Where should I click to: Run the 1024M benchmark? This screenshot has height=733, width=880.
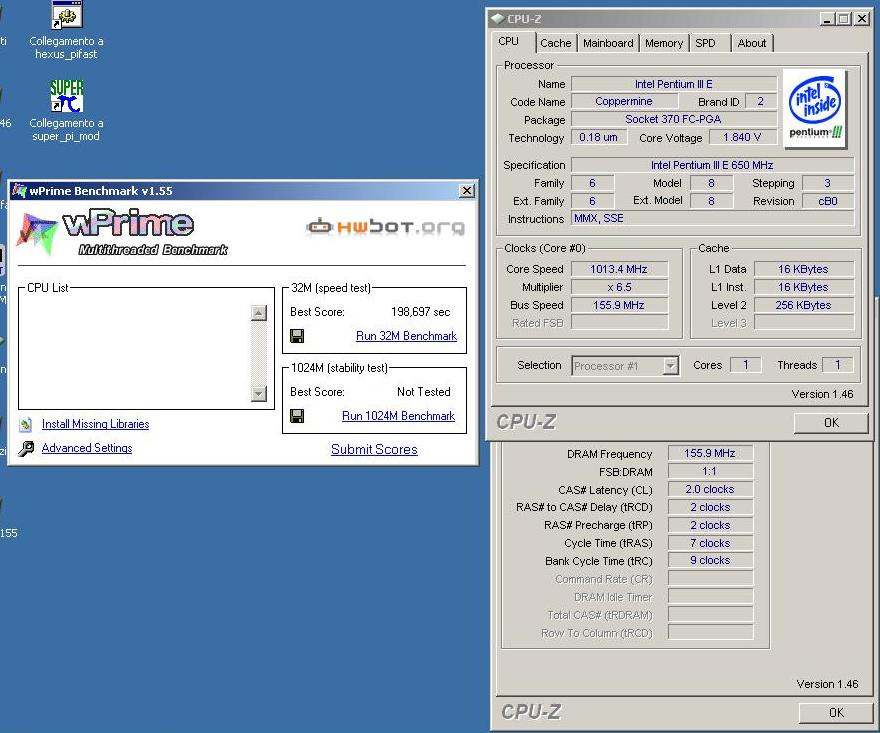pos(398,416)
